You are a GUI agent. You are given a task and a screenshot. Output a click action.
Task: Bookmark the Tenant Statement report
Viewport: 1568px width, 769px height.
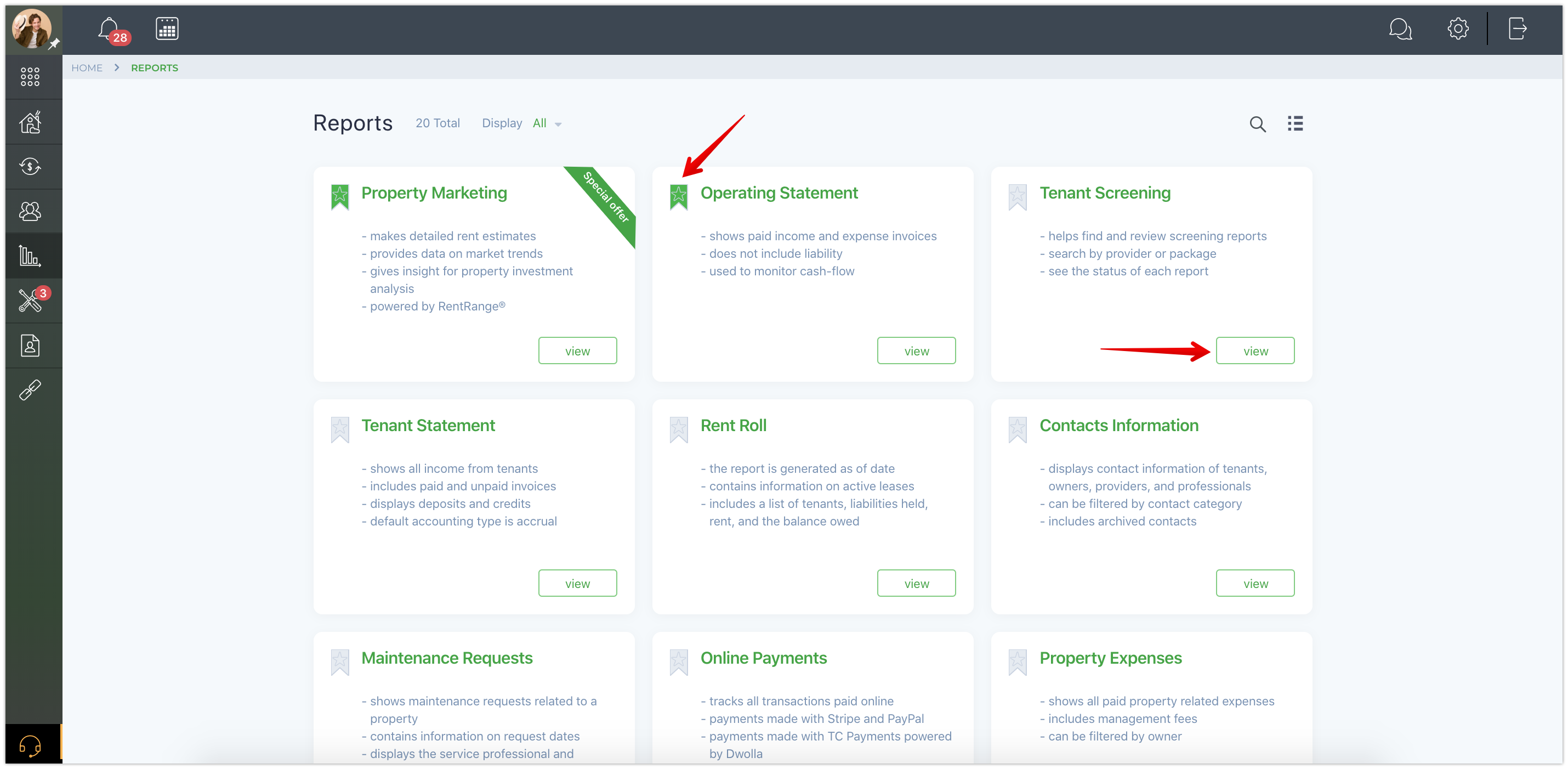click(340, 430)
